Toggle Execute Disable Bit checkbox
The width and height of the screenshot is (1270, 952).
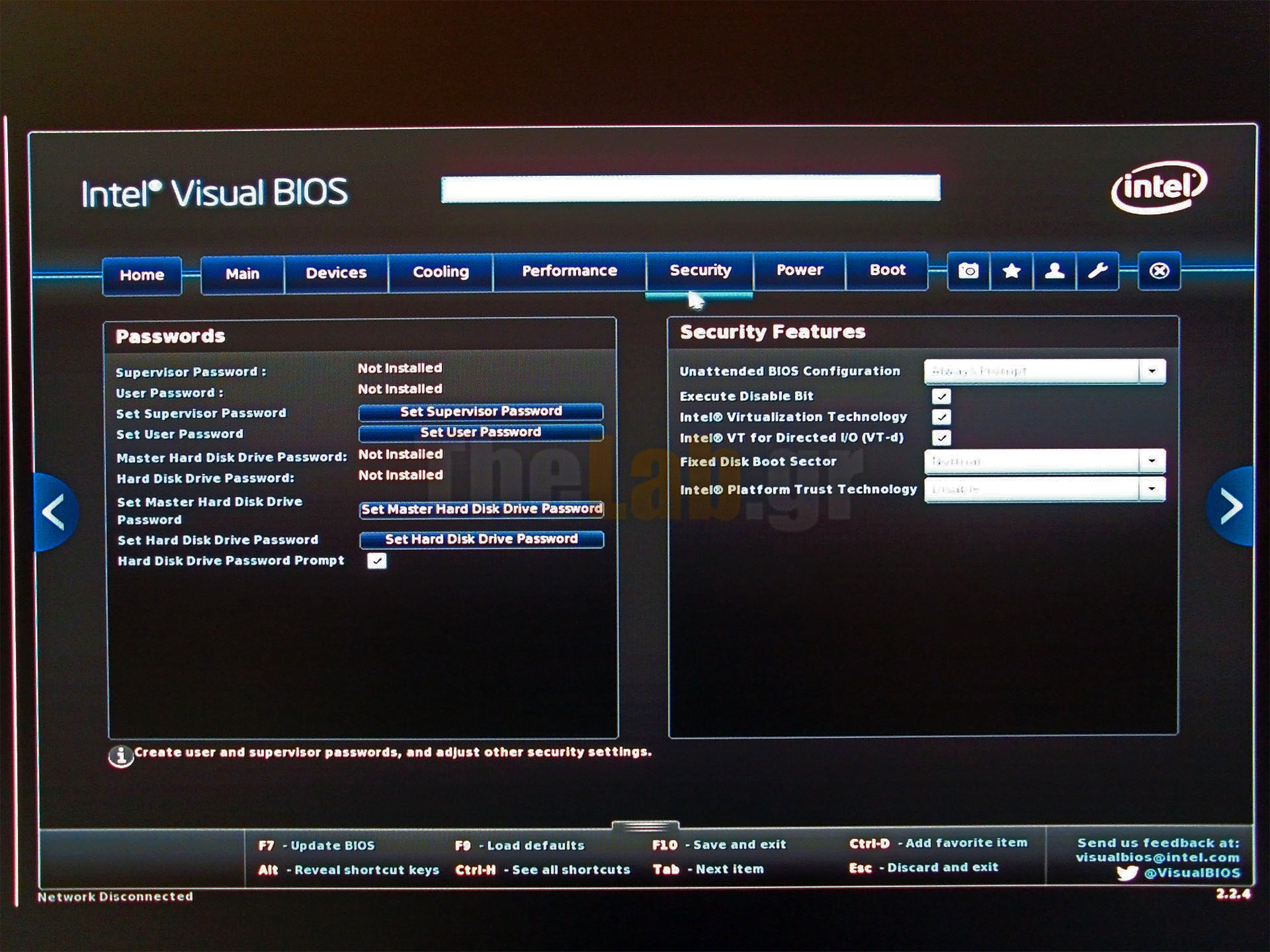pos(941,397)
